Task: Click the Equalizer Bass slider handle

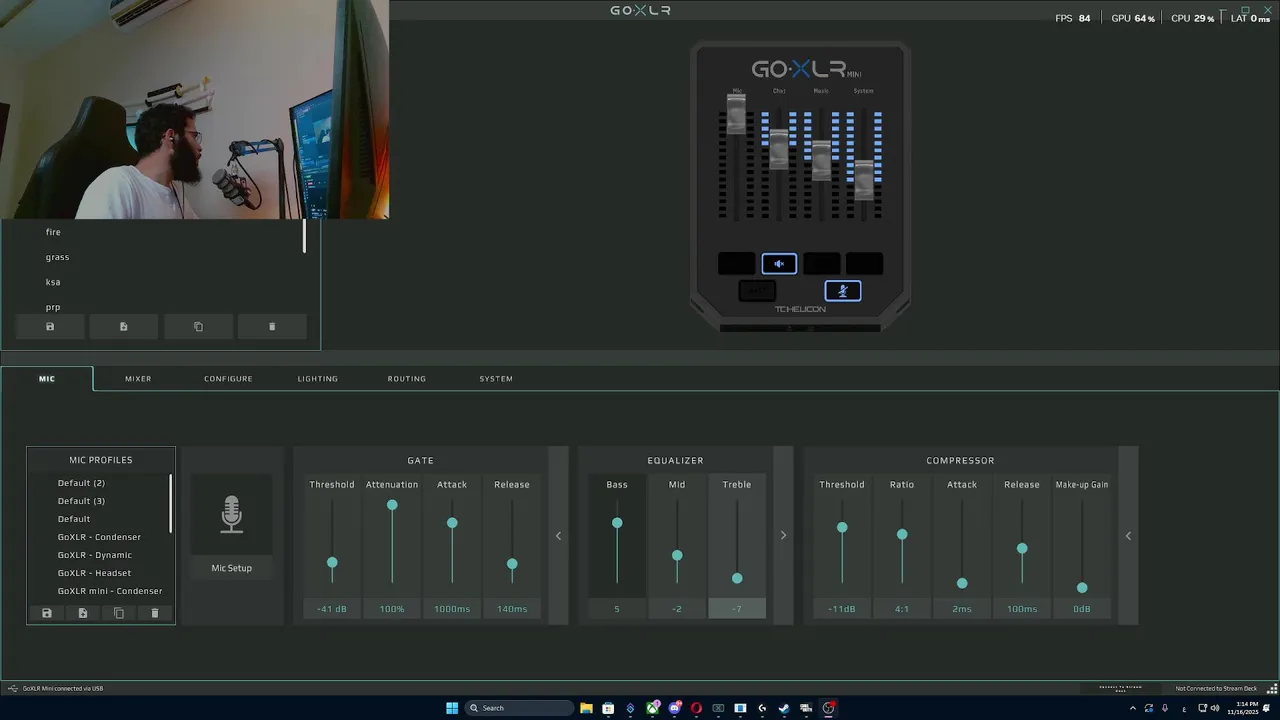Action: [617, 523]
